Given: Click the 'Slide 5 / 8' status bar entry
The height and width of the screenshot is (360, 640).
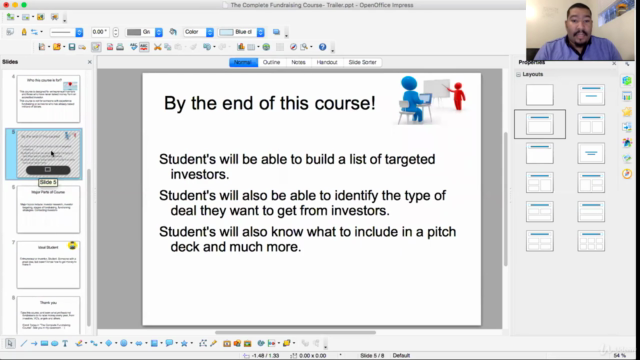Looking at the screenshot, I should [x=372, y=356].
